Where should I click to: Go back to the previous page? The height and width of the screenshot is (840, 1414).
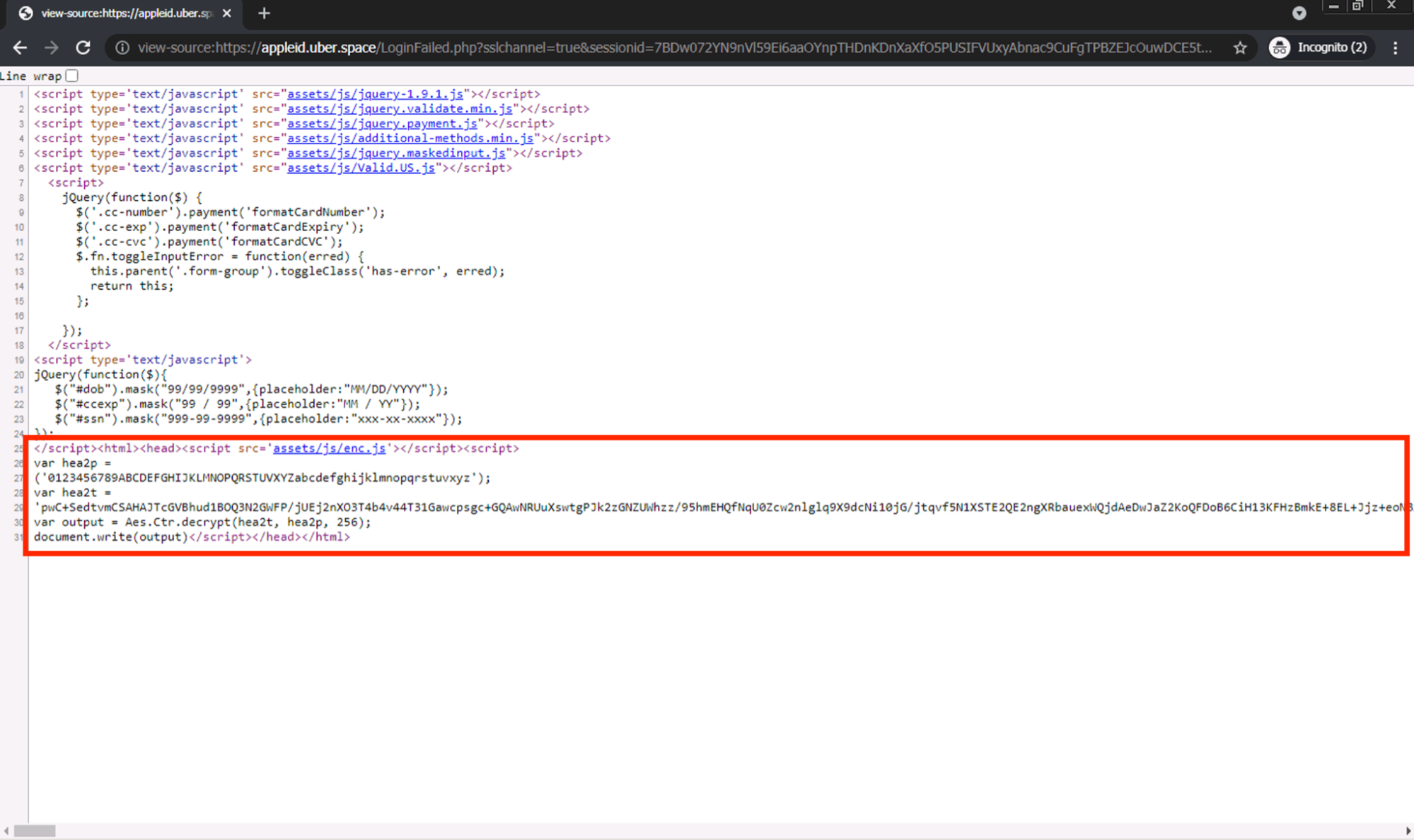point(20,47)
